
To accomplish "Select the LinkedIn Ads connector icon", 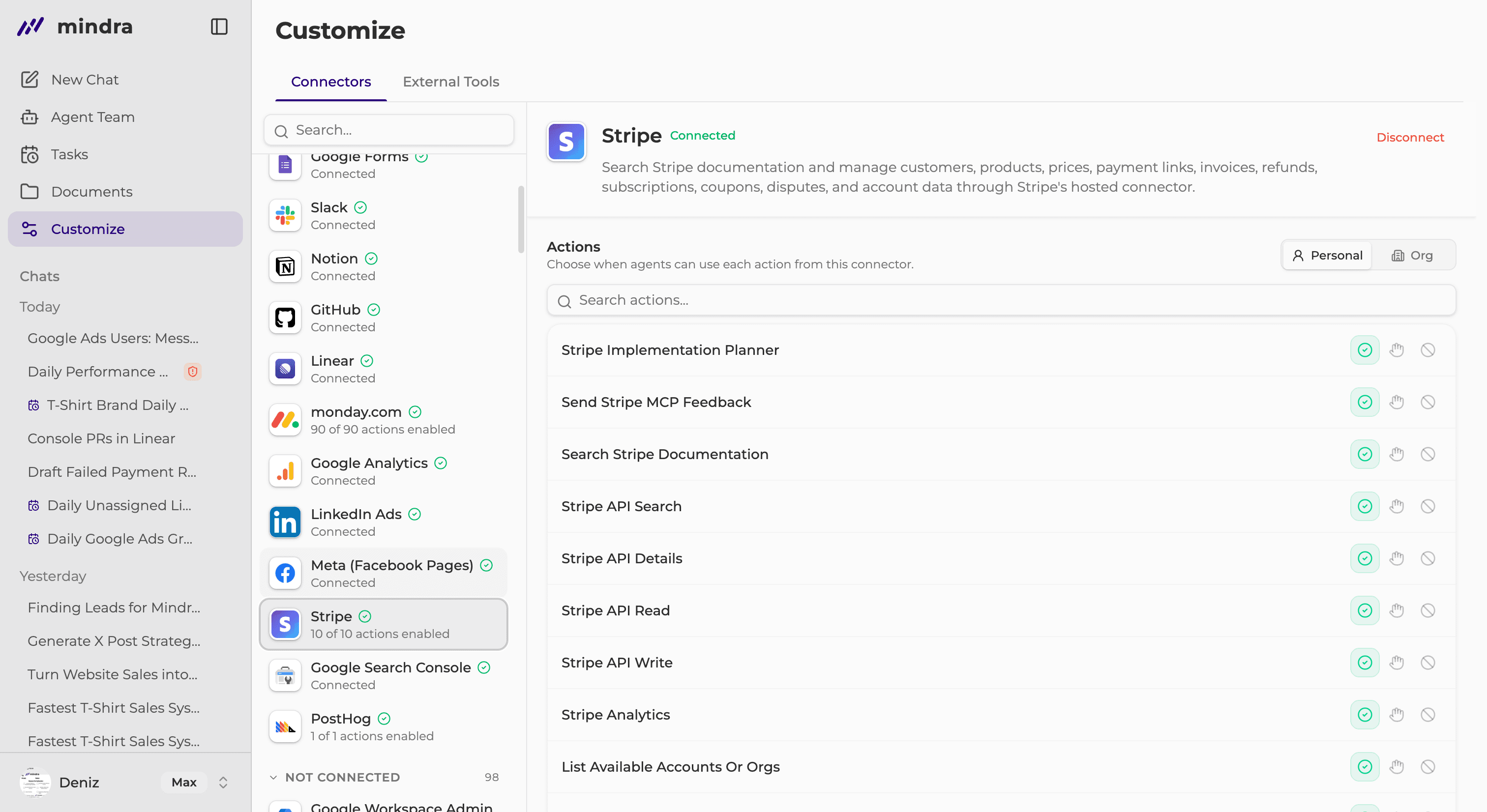I will point(285,522).
